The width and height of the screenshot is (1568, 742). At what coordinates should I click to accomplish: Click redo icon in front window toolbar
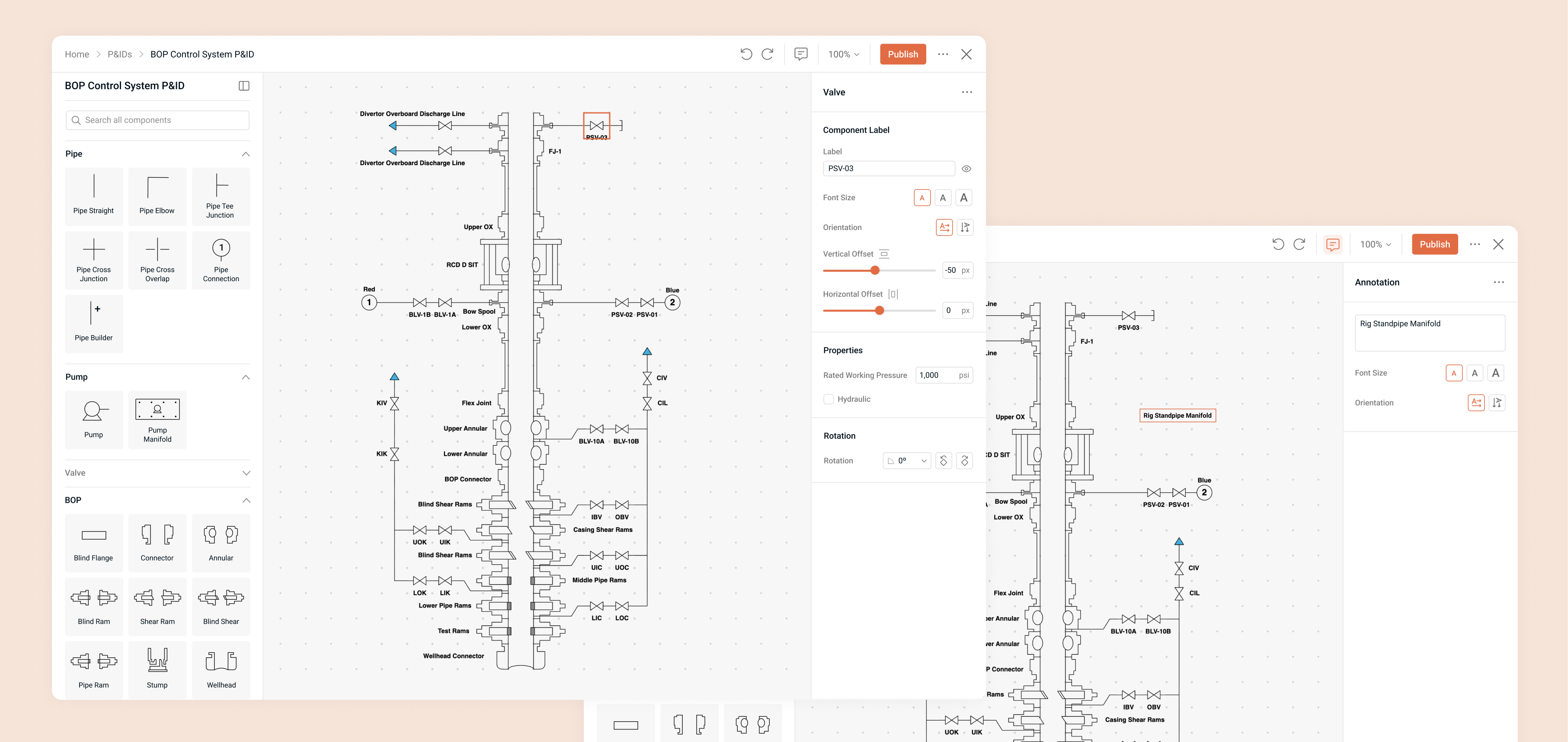tap(768, 54)
